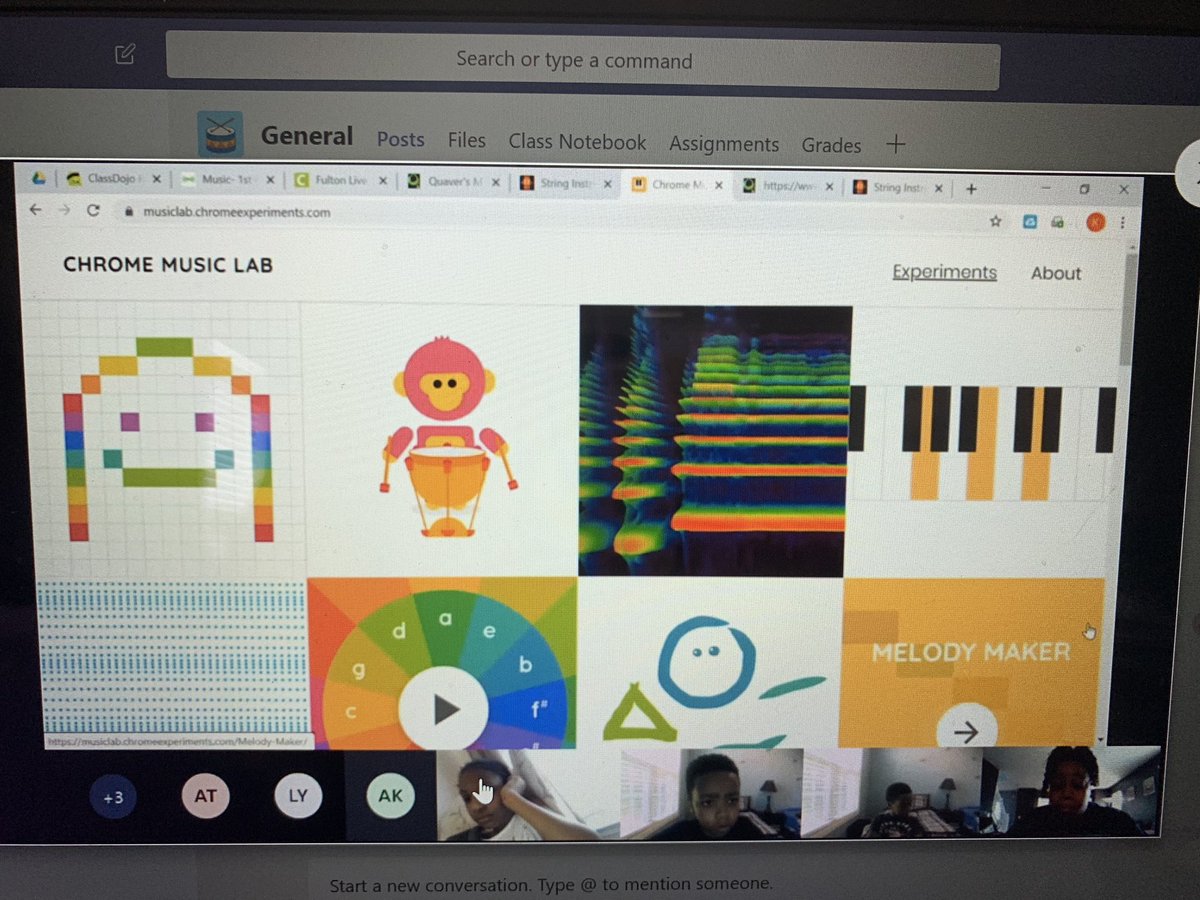The image size is (1200, 900).
Task: Open the Grades tab
Action: [x=830, y=146]
